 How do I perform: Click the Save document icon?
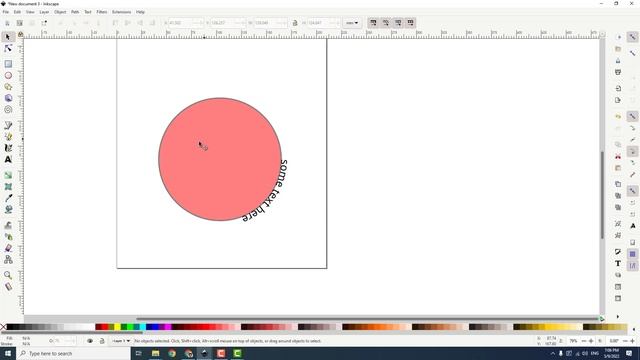pos(618,60)
